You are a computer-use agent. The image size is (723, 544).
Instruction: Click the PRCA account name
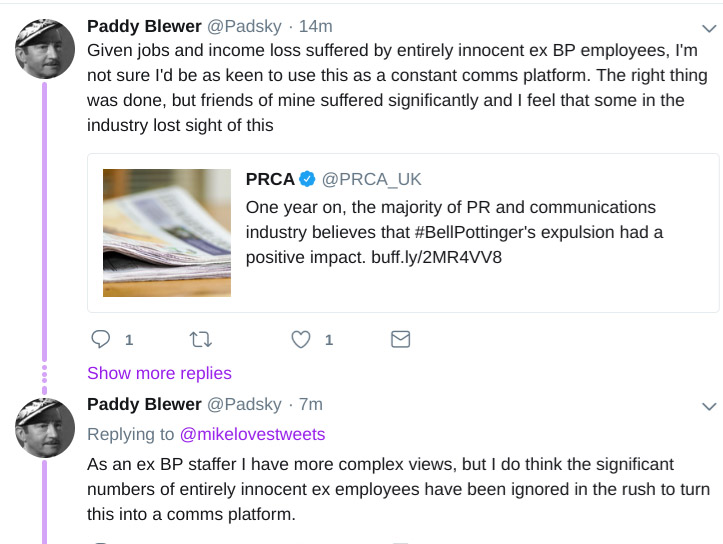click(x=270, y=179)
